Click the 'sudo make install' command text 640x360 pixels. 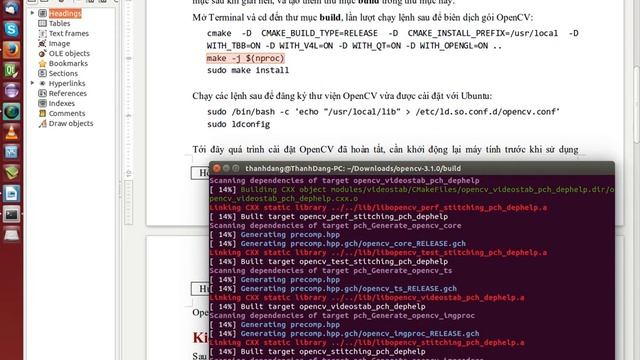[x=248, y=70]
